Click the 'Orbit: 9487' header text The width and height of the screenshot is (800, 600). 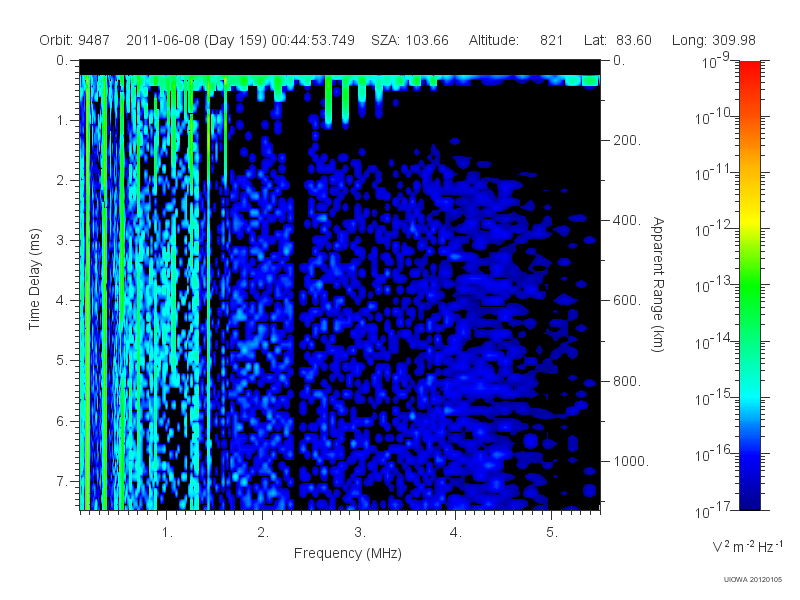[74, 40]
